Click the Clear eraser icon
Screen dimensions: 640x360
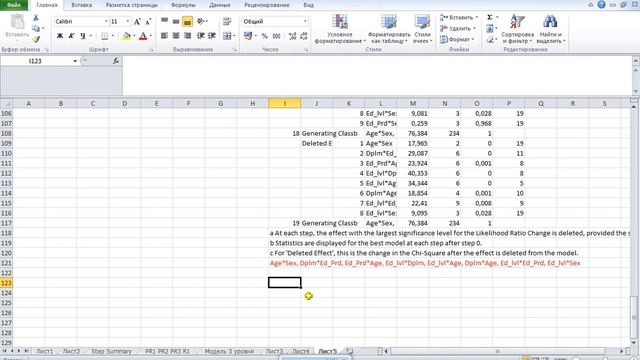[x=490, y=40]
